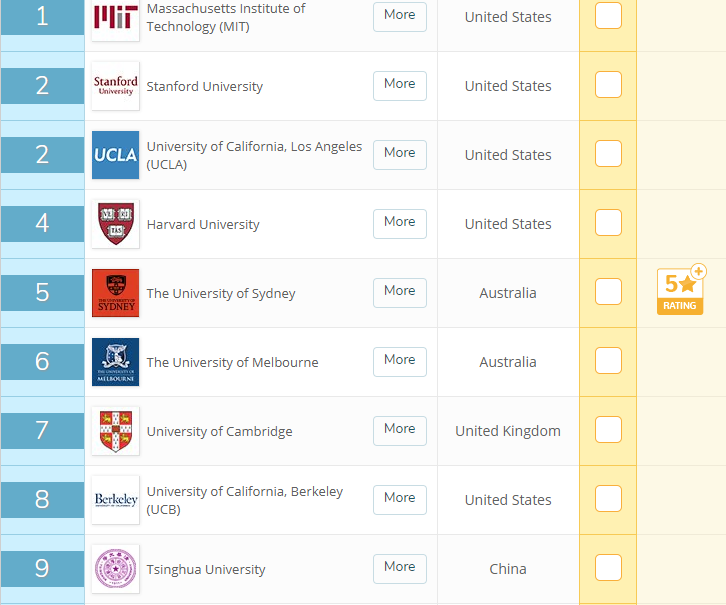Screen dimensions: 726x605
Task: Check the compare box for Harvard University
Action: pyautogui.click(x=608, y=223)
